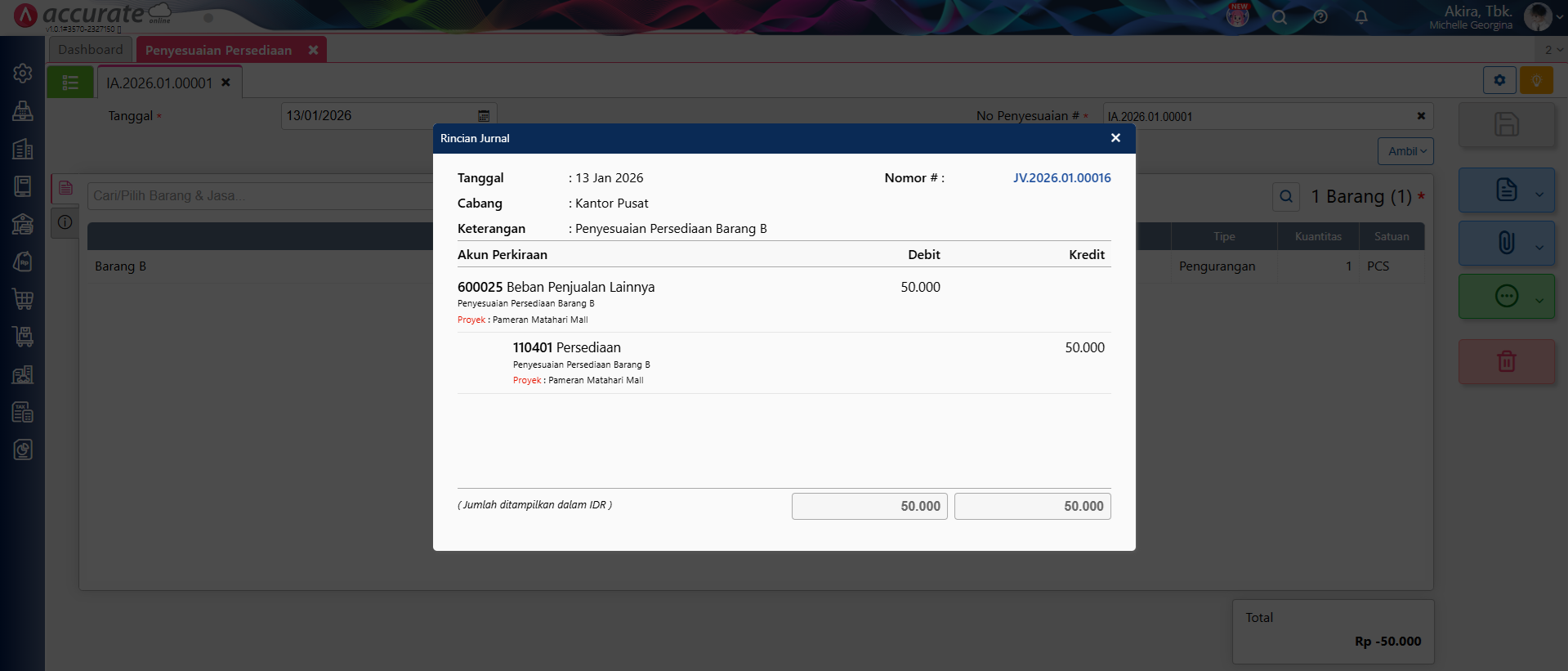Viewport: 1568px width, 671px height.
Task: Open the shopping cart sidebar module
Action: pyautogui.click(x=23, y=299)
